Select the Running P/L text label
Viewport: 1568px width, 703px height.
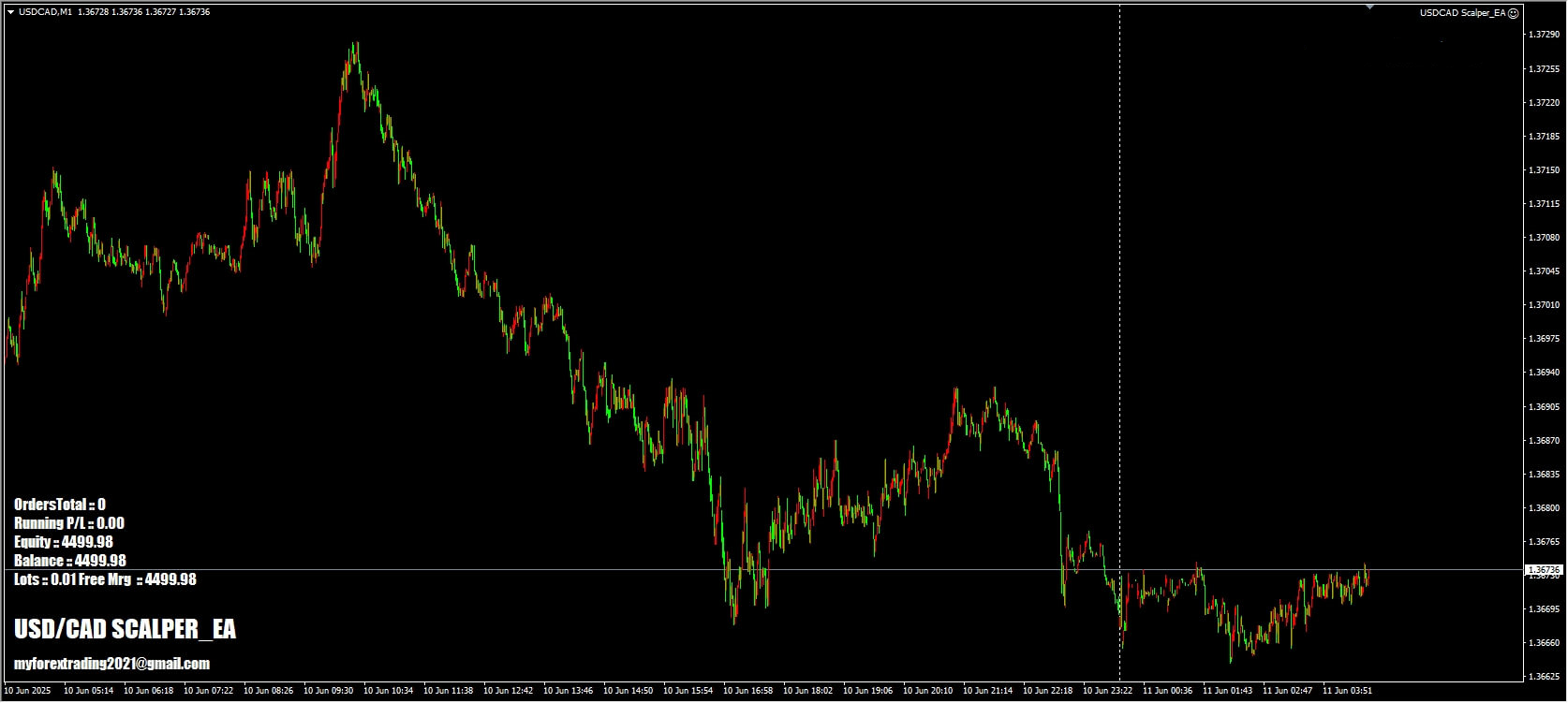click(69, 523)
